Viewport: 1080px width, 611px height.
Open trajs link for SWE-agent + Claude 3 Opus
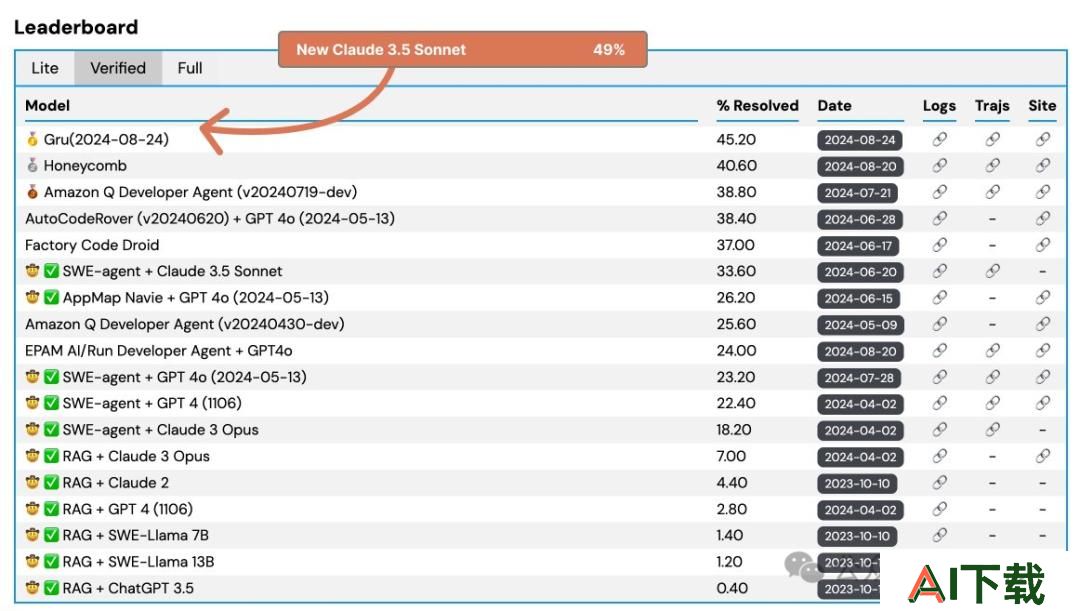(992, 430)
